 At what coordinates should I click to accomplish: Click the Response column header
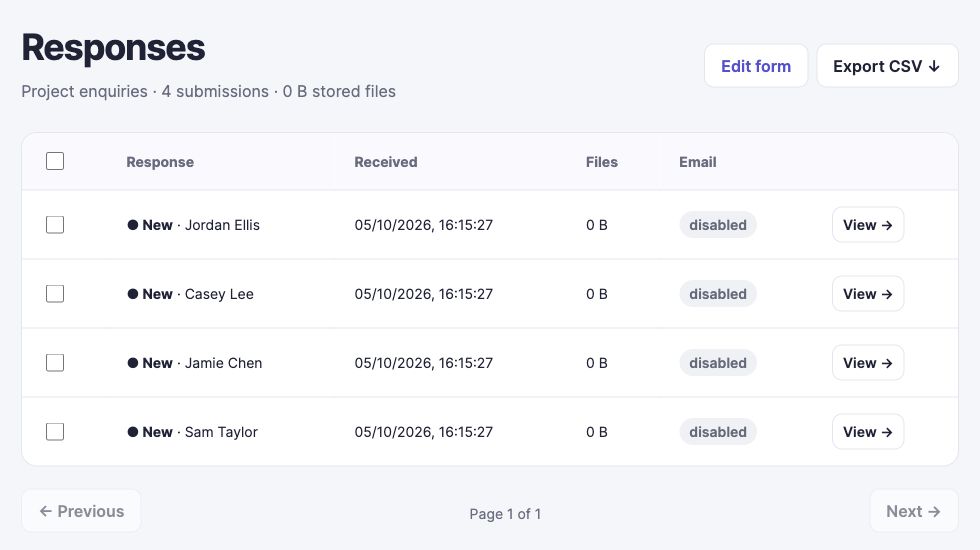(x=160, y=162)
